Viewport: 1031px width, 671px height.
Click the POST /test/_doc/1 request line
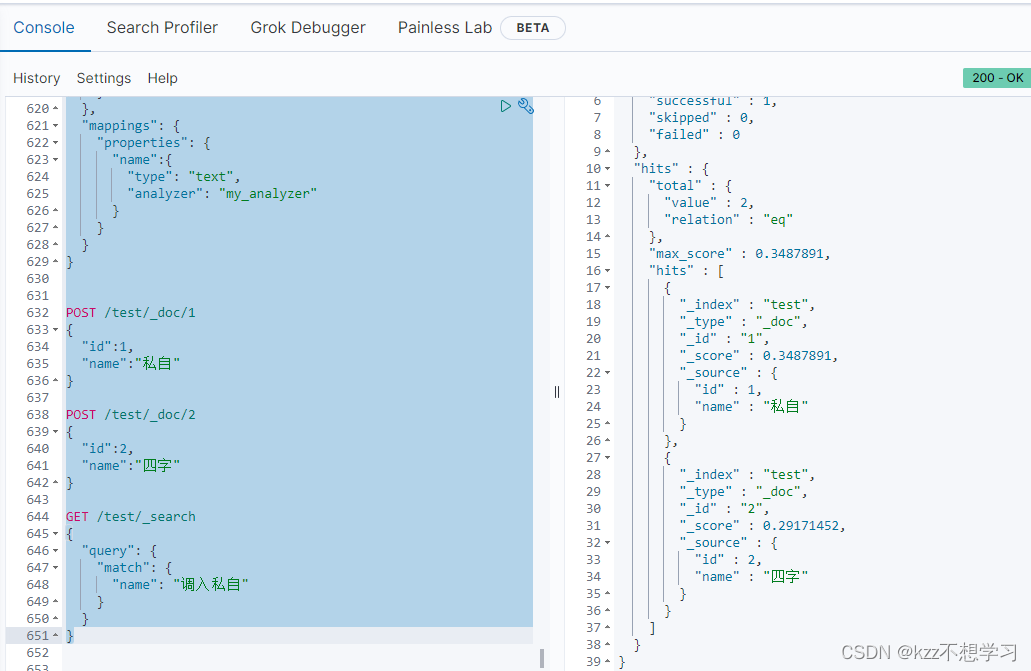coord(131,312)
